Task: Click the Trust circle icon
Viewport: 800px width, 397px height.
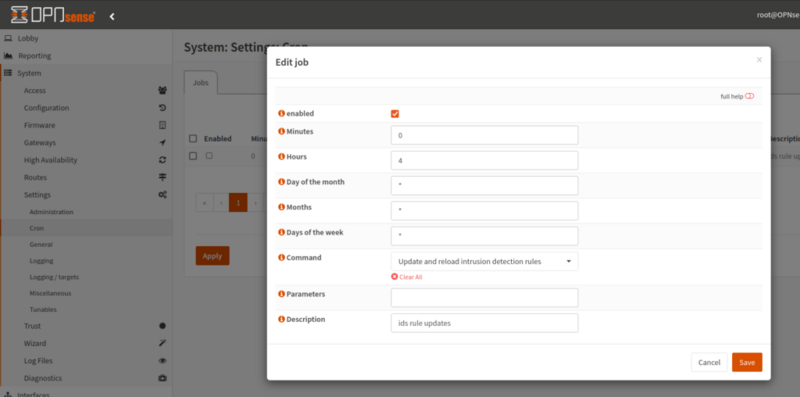Action: point(162,326)
